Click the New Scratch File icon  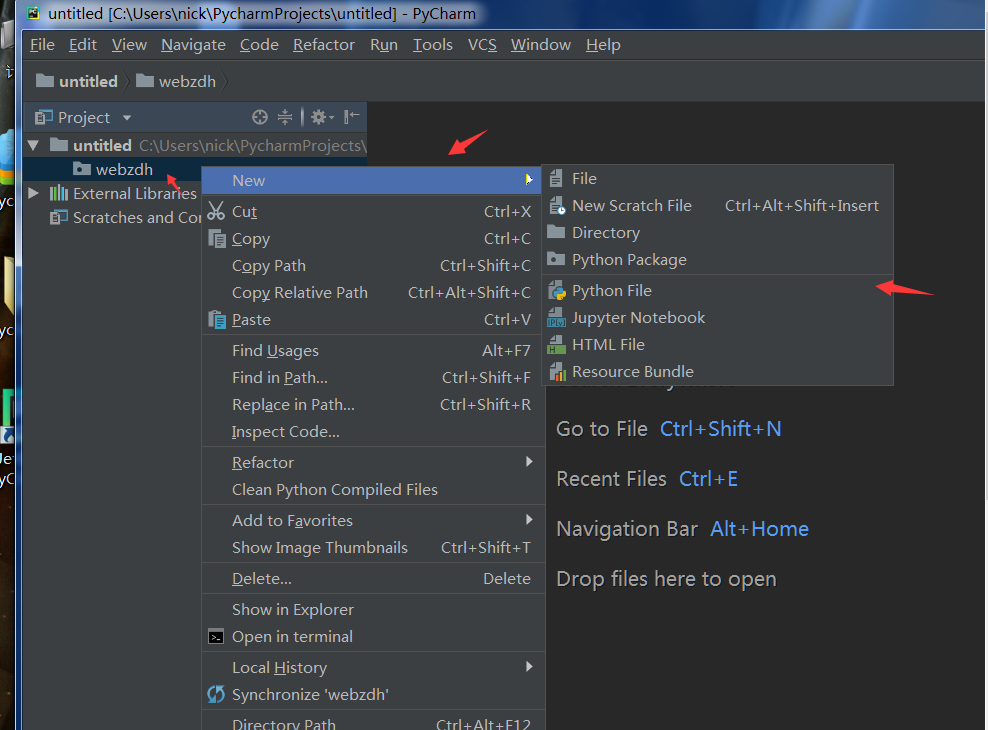coord(557,206)
